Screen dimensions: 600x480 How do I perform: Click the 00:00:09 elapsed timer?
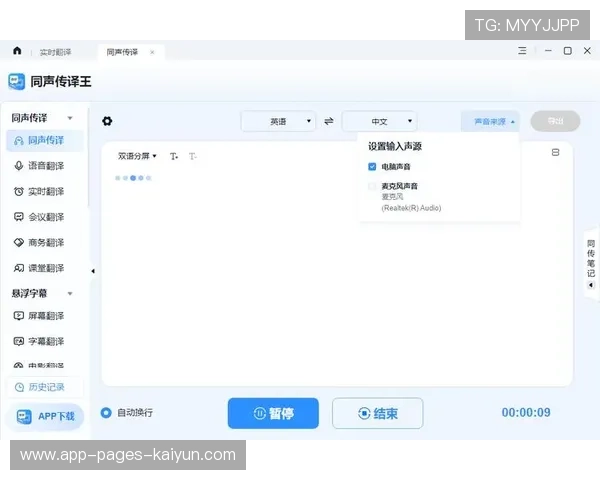(x=526, y=413)
